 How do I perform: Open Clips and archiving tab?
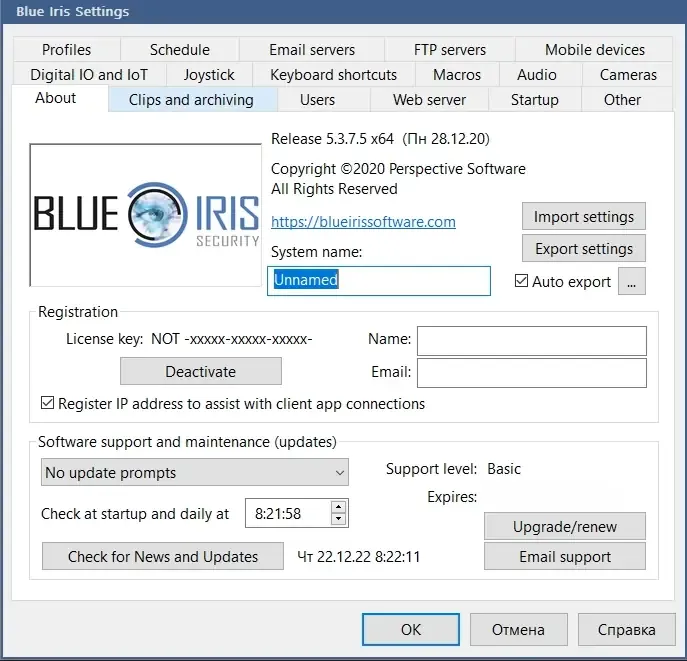[x=191, y=99]
